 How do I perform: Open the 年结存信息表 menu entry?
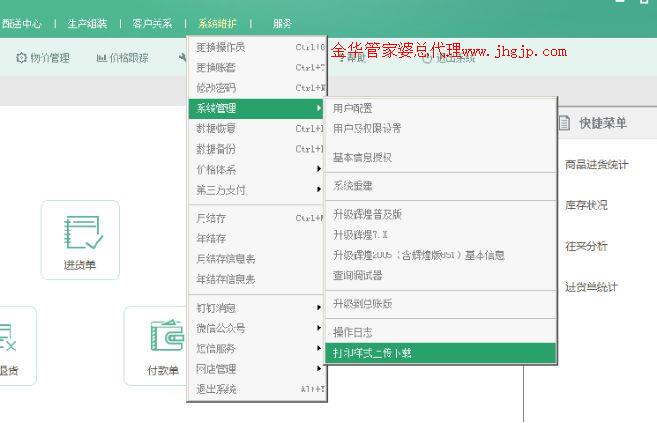pos(257,279)
